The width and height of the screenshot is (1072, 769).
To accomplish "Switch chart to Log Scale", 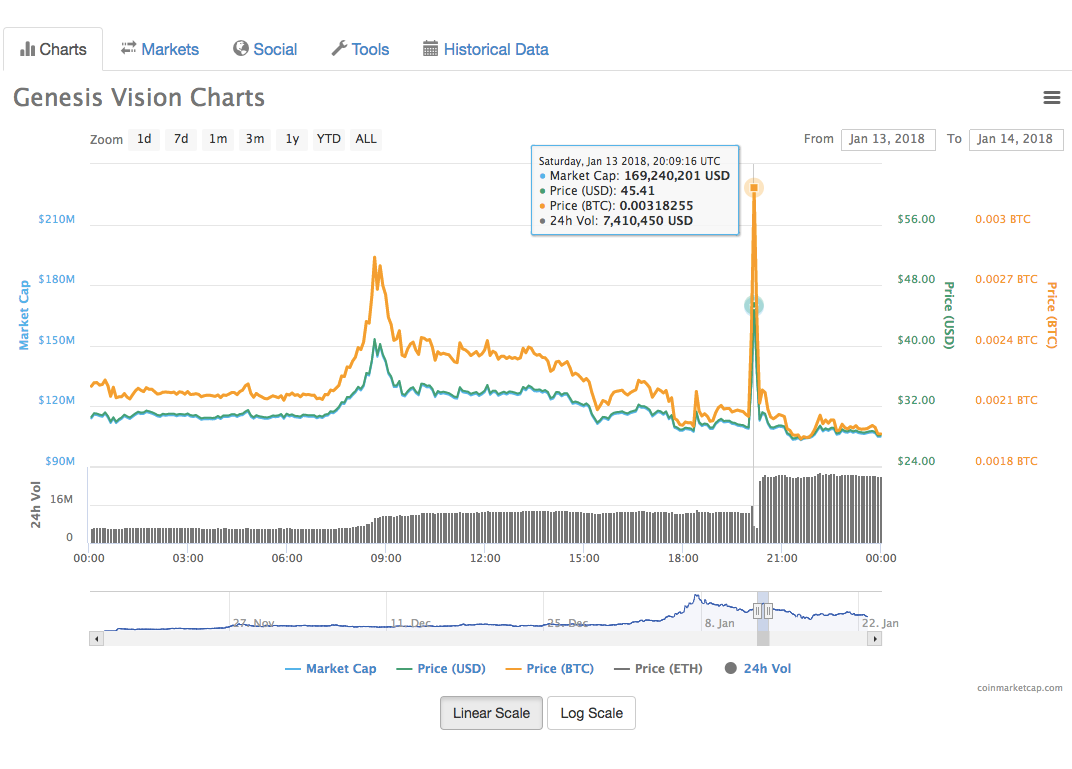I will tap(591, 713).
